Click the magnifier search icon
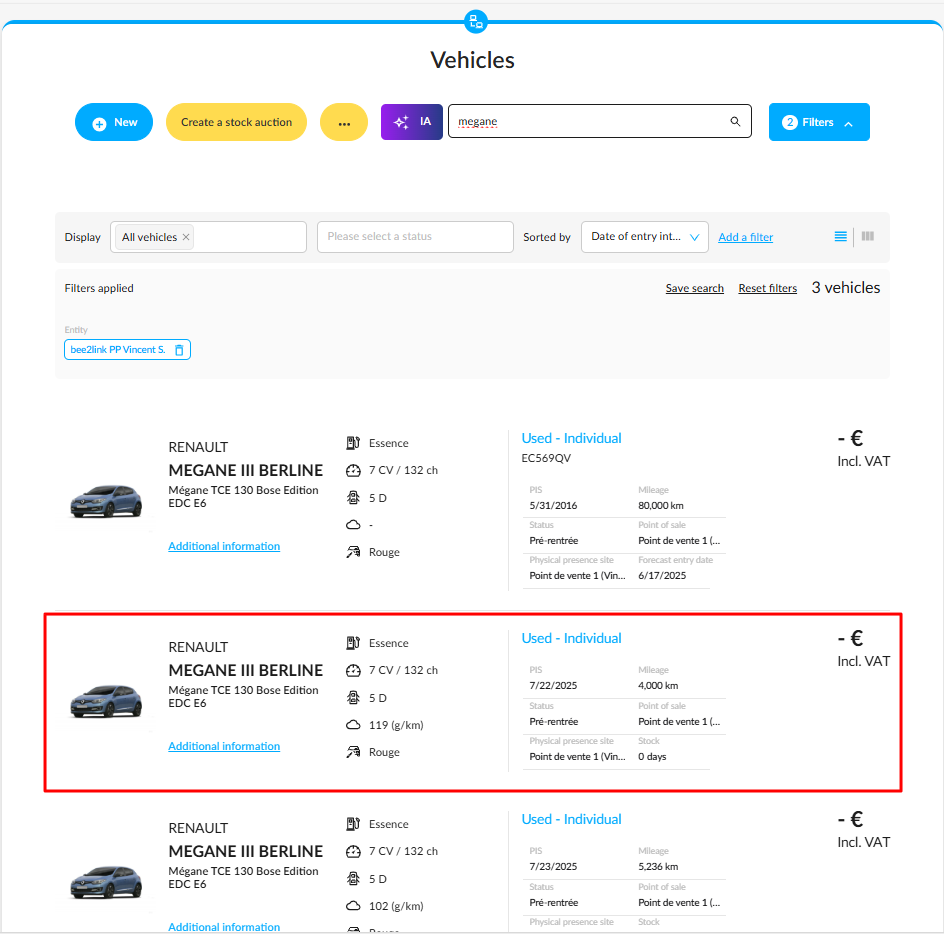The image size is (944, 934). pyautogui.click(x=735, y=121)
